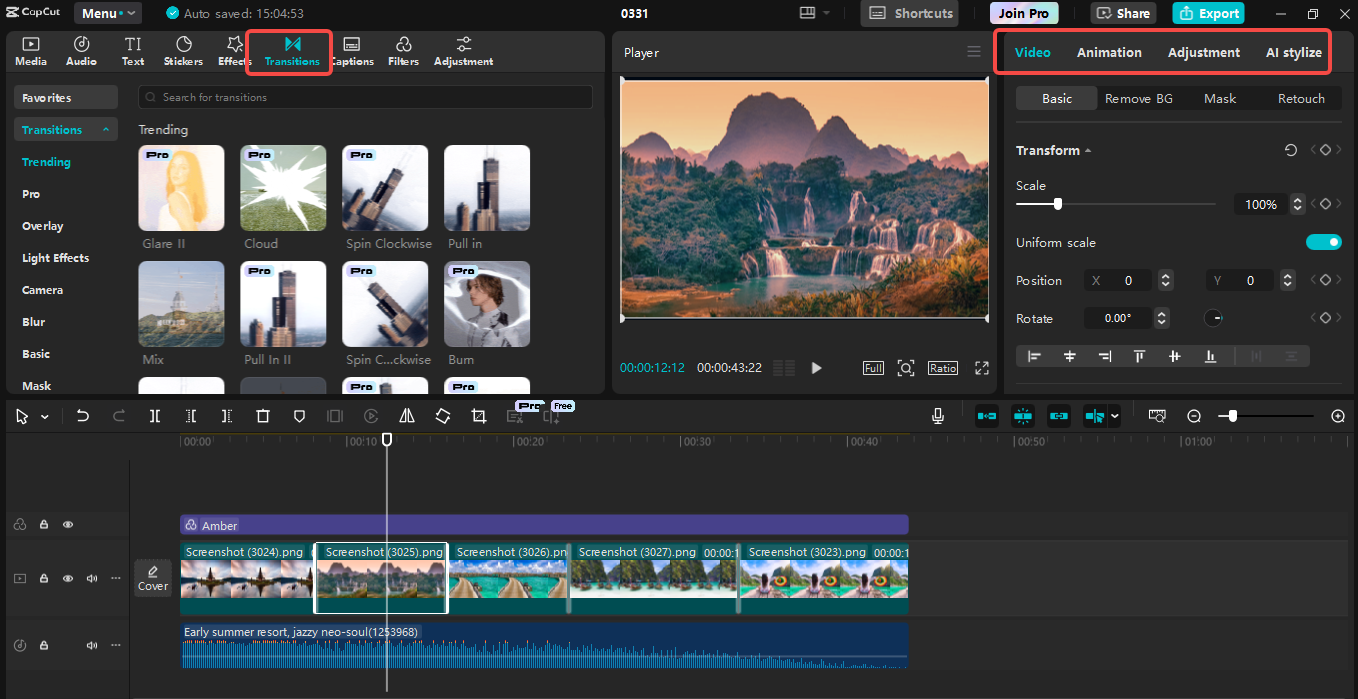Select the Mirror (horizontal flip) icon
This screenshot has height=699, width=1358.
pyautogui.click(x=407, y=415)
